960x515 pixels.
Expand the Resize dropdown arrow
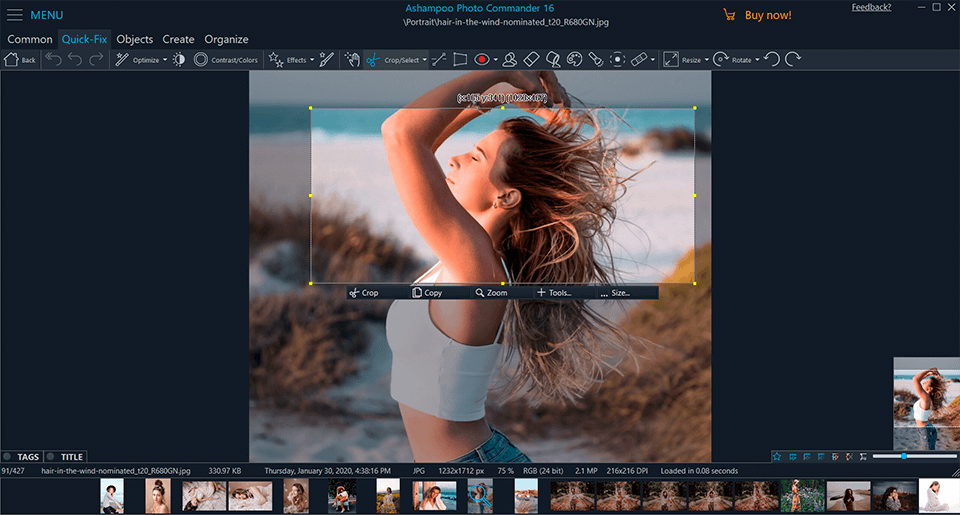click(x=707, y=60)
